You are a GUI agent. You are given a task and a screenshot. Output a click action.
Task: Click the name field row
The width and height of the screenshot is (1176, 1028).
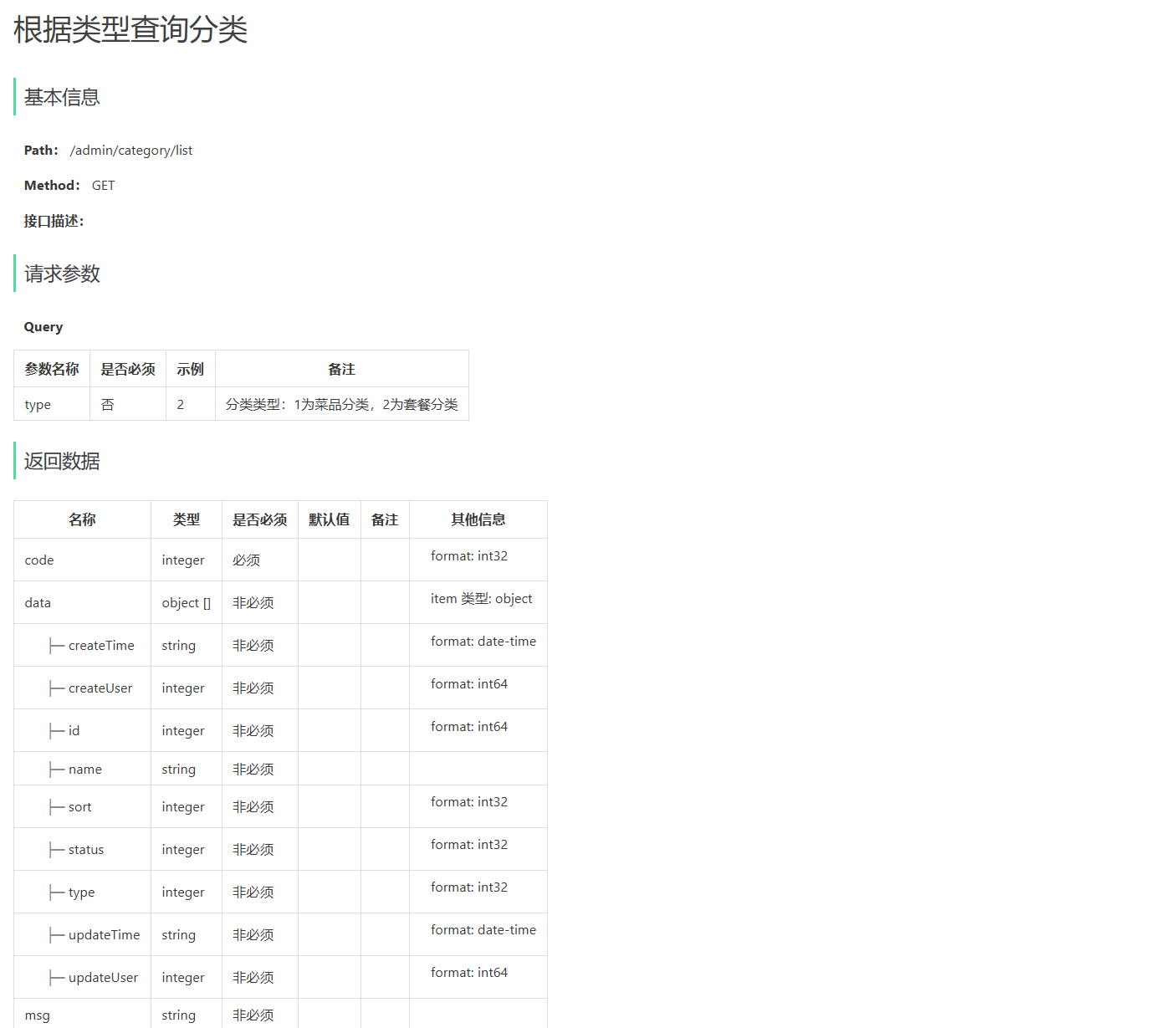(280, 769)
